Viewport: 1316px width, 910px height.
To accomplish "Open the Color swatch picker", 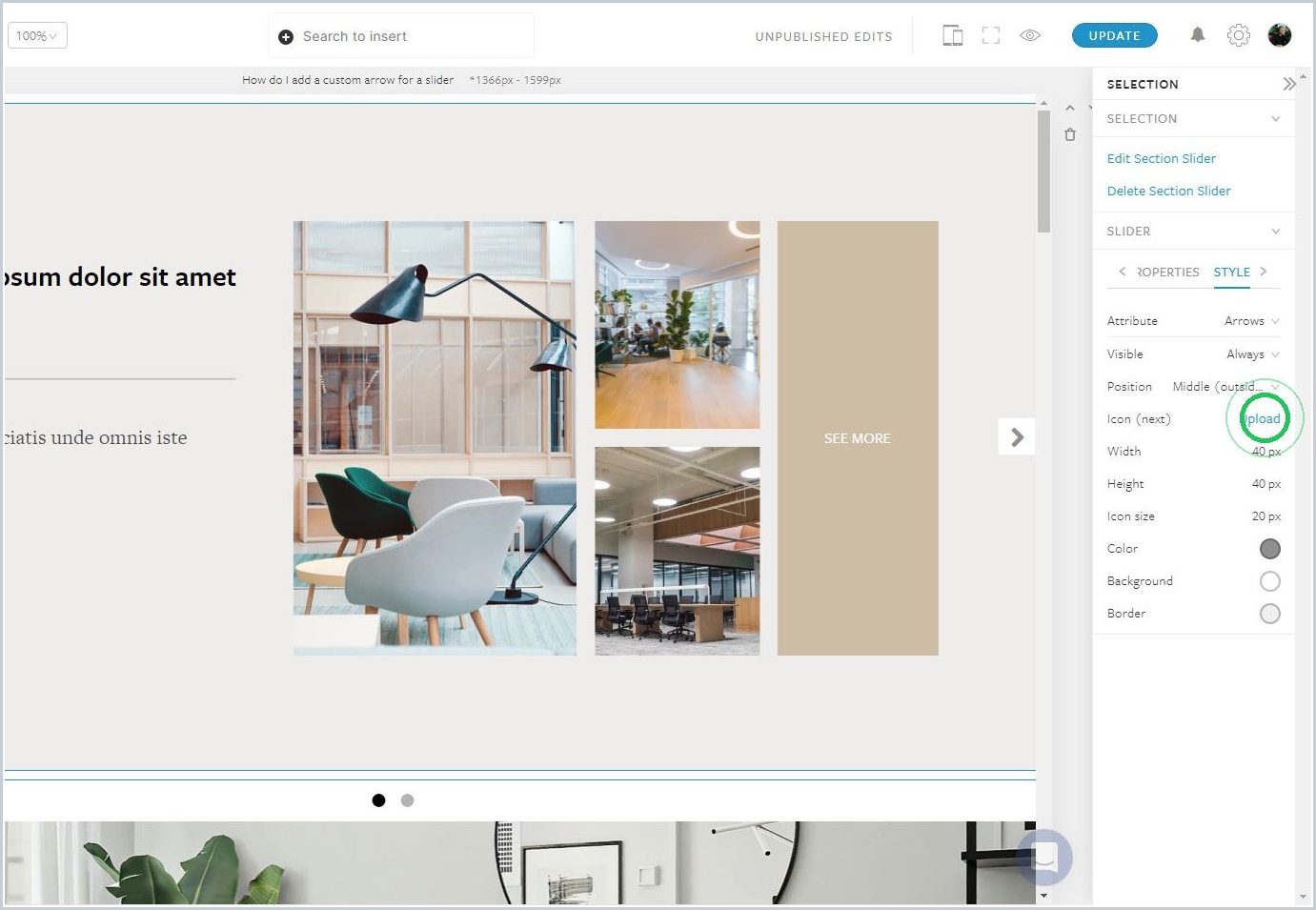I will (1269, 549).
